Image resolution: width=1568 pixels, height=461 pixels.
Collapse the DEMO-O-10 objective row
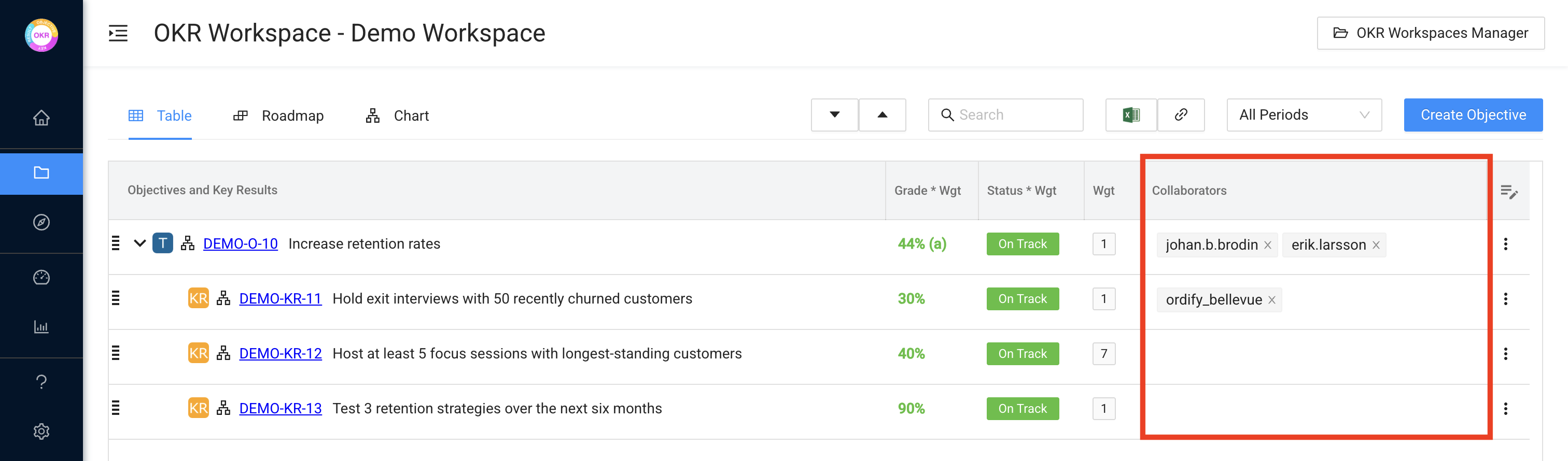[140, 244]
